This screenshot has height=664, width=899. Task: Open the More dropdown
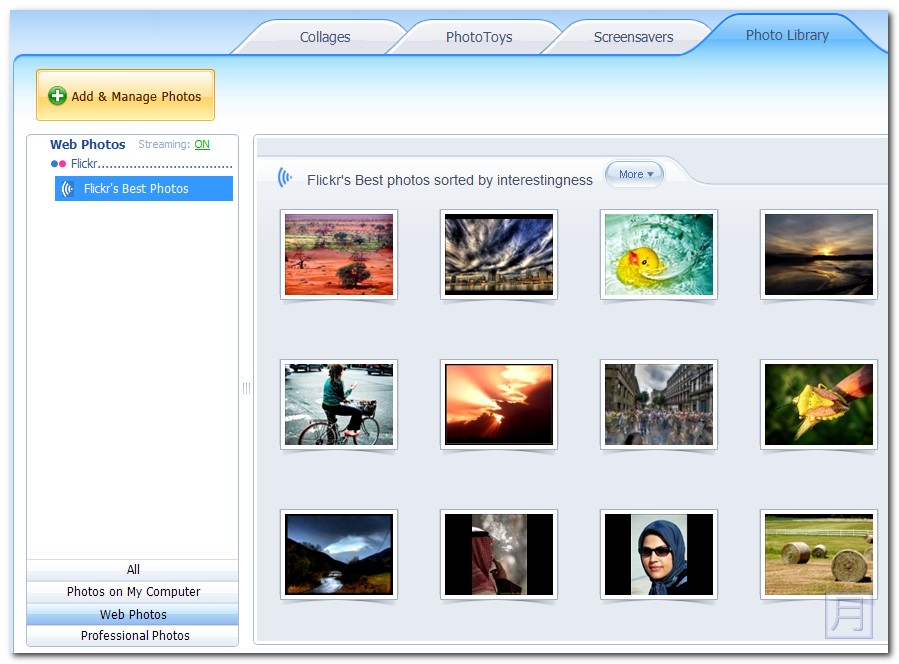tap(635, 174)
